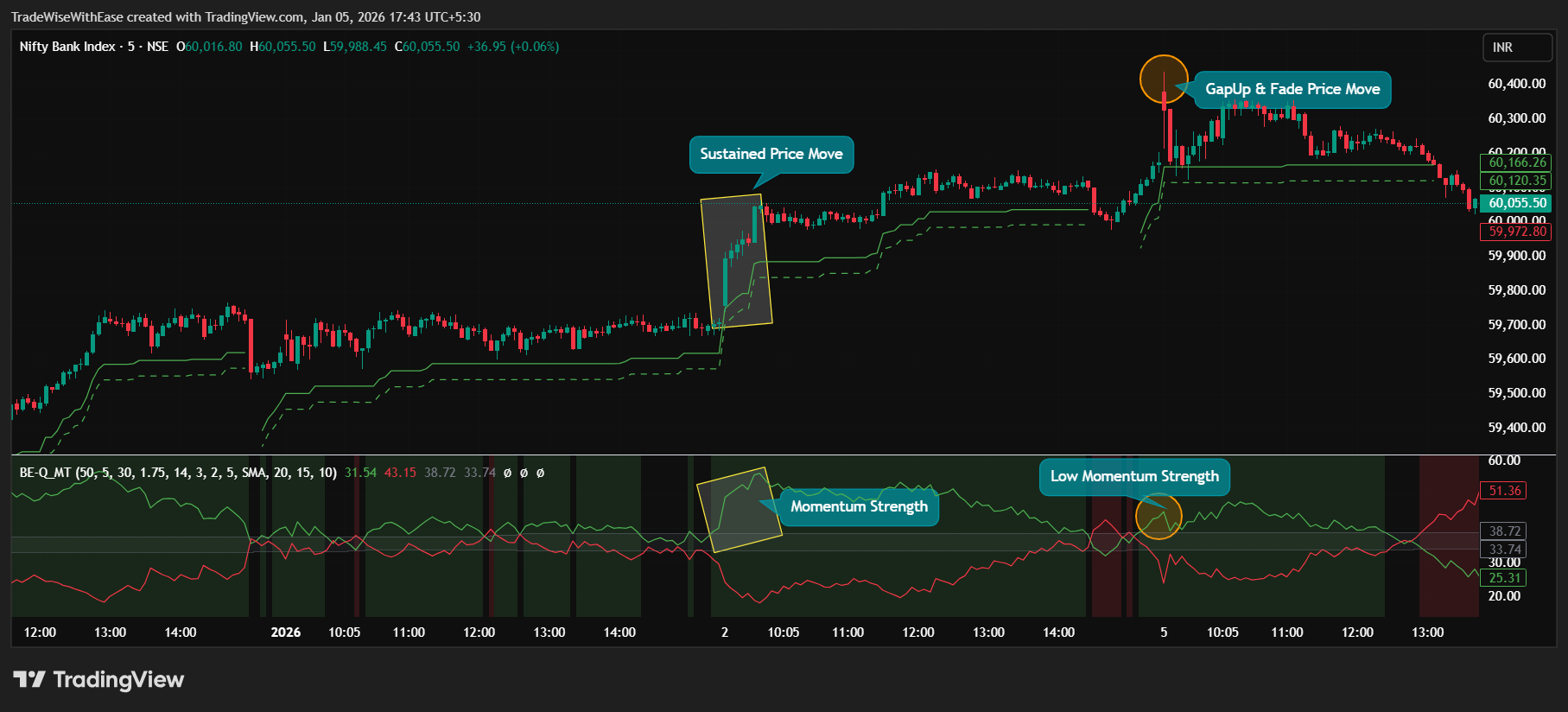Image resolution: width=1568 pixels, height=712 pixels.
Task: Click the 60,400.00 price axis label
Action: click(1516, 84)
